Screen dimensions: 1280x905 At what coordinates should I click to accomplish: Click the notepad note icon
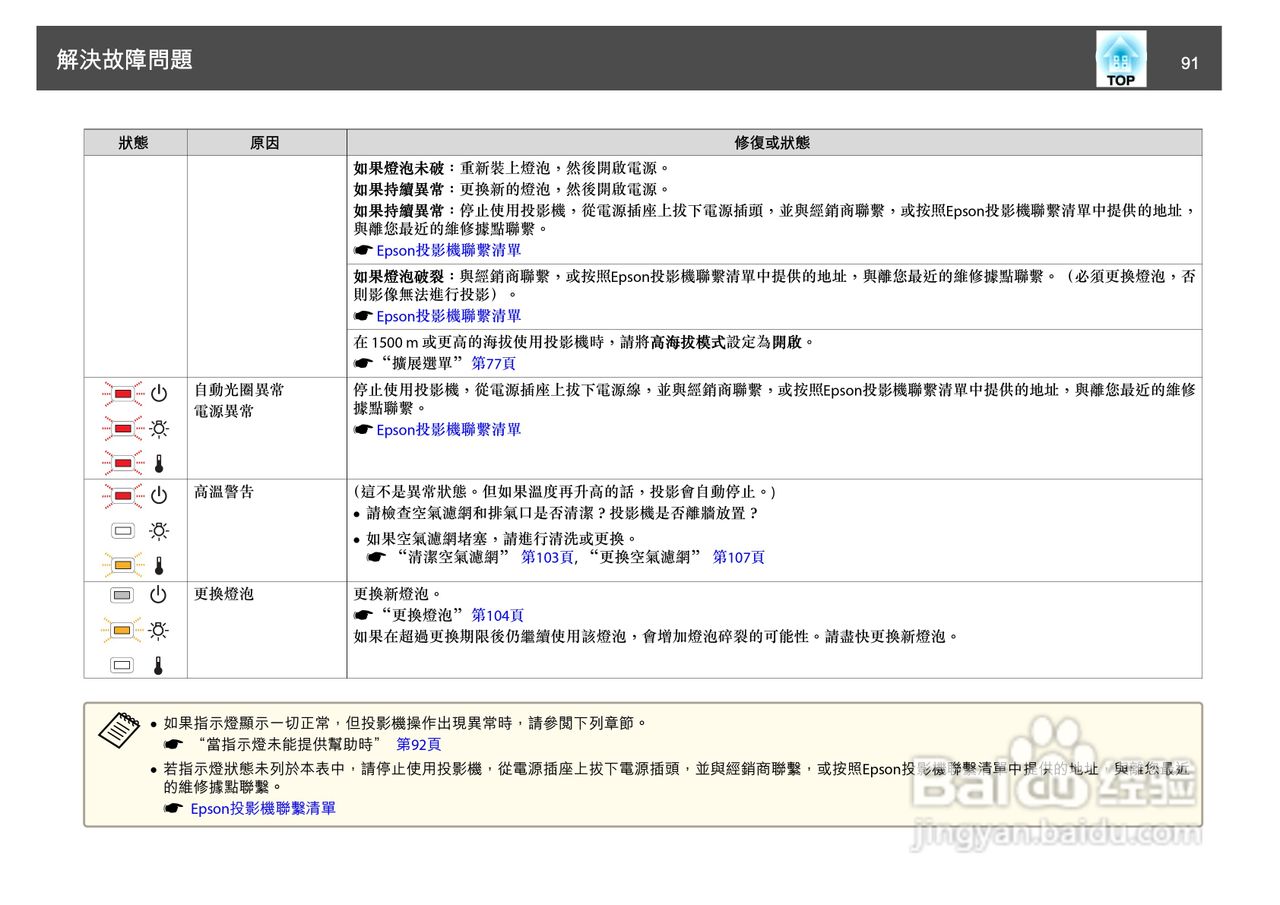tap(119, 729)
